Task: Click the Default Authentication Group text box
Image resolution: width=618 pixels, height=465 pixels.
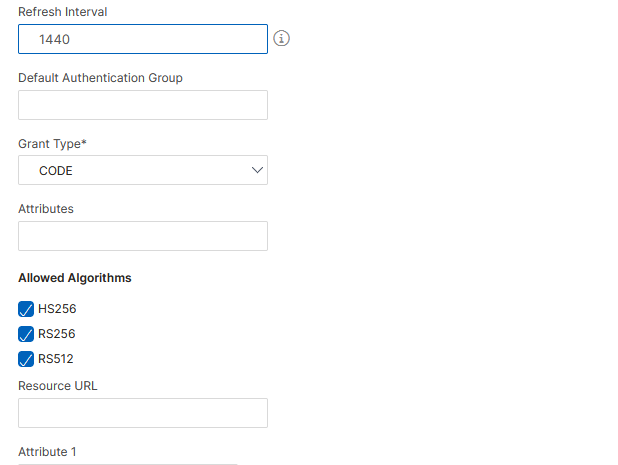Action: pos(142,105)
